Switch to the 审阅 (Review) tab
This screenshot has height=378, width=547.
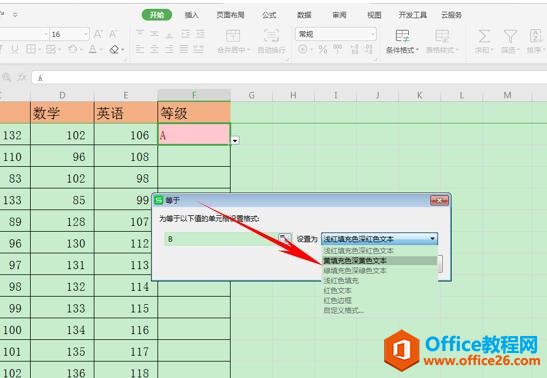pyautogui.click(x=339, y=15)
